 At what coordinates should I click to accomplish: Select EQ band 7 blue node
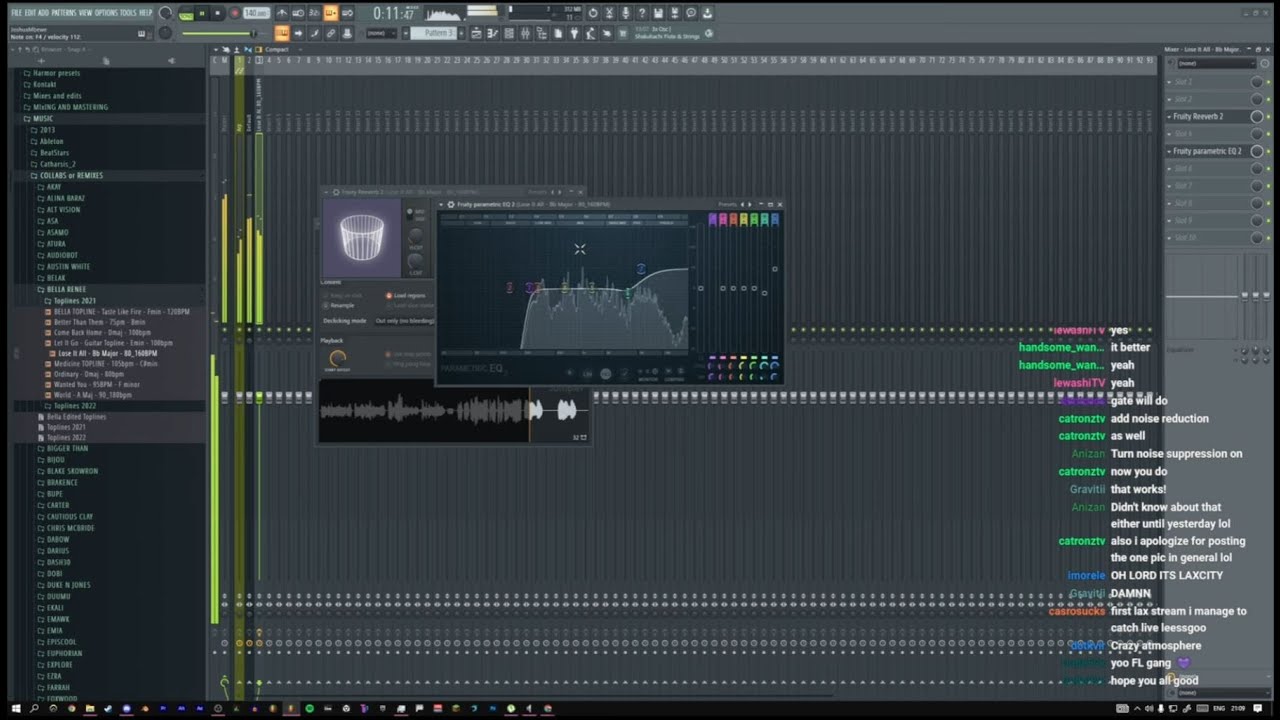[641, 268]
